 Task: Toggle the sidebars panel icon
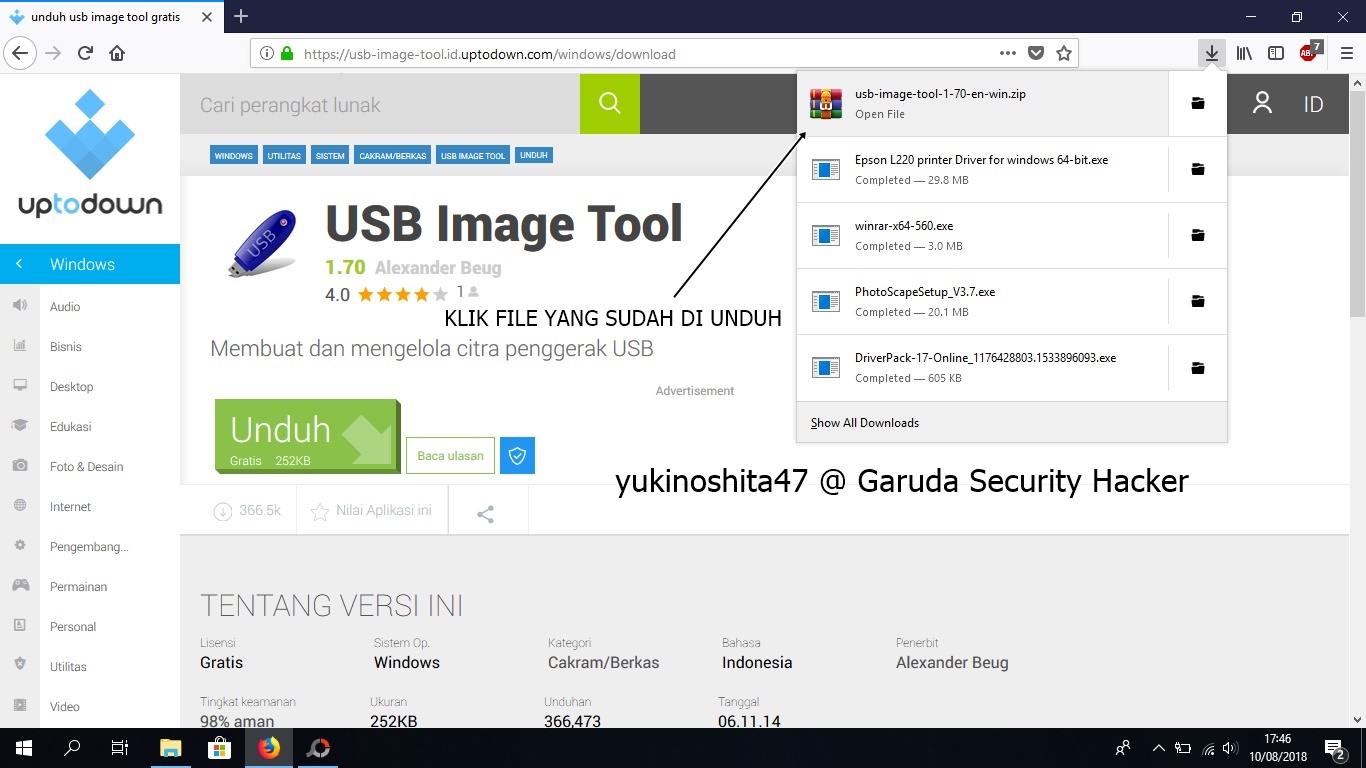[1276, 53]
